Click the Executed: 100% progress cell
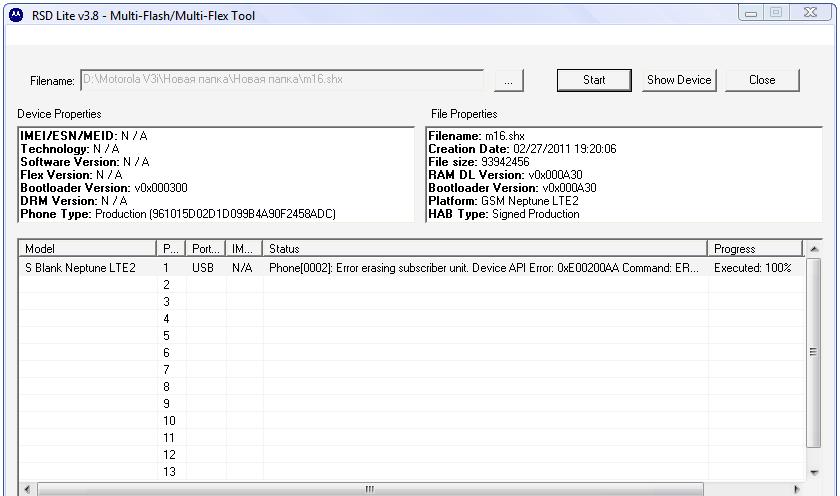Screen dimensions: 840x496 point(752,268)
